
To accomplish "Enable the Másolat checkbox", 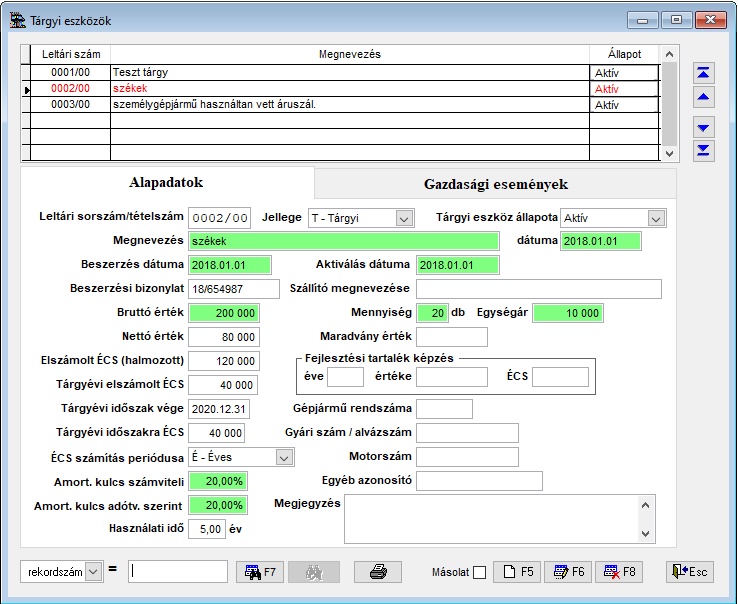I will [479, 573].
